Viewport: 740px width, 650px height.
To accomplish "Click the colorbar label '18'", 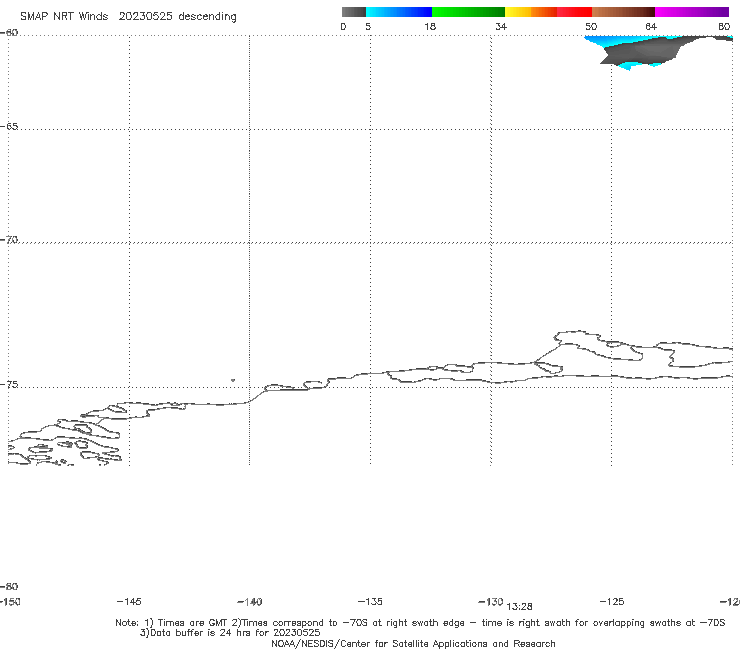I will (430, 27).
